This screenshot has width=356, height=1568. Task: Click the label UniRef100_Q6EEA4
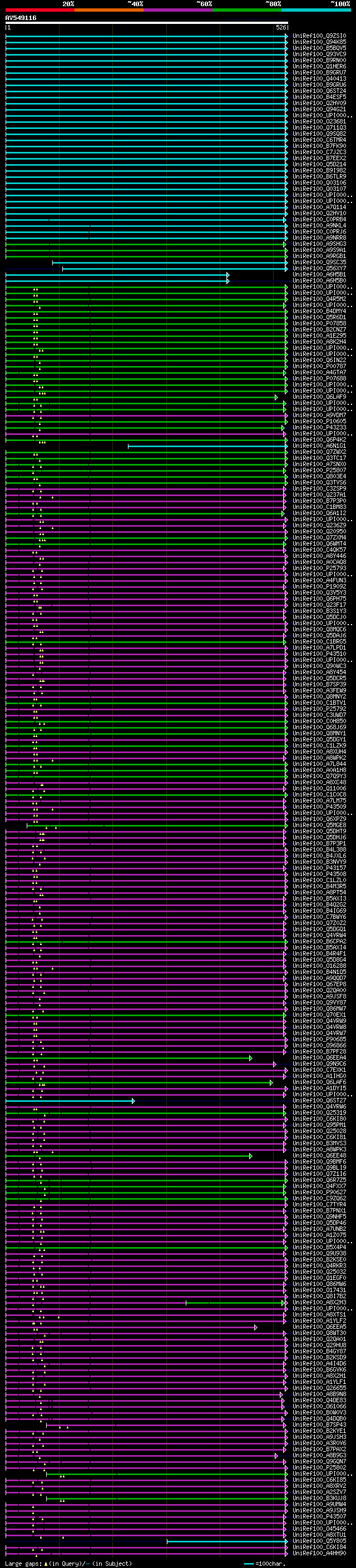(319, 1058)
